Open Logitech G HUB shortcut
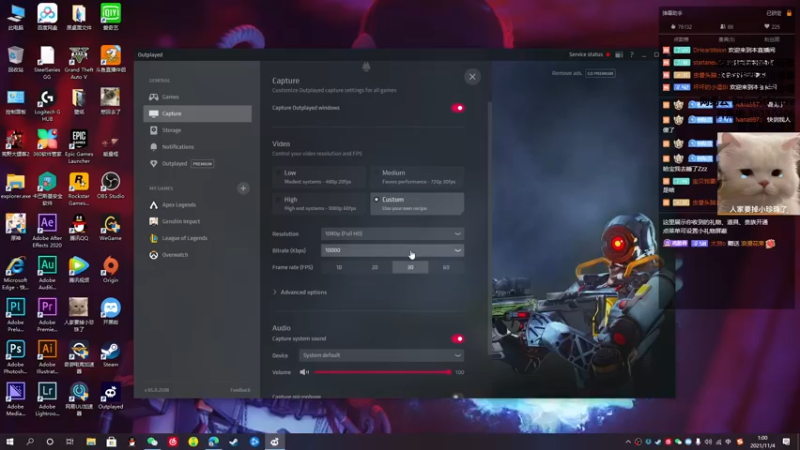Image resolution: width=800 pixels, height=450 pixels. point(47,105)
